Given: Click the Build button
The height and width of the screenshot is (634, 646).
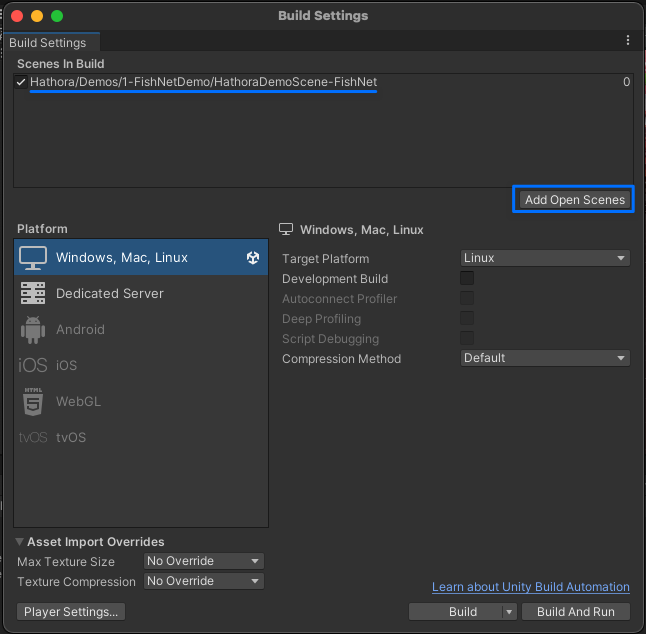Looking at the screenshot, I should (x=456, y=612).
